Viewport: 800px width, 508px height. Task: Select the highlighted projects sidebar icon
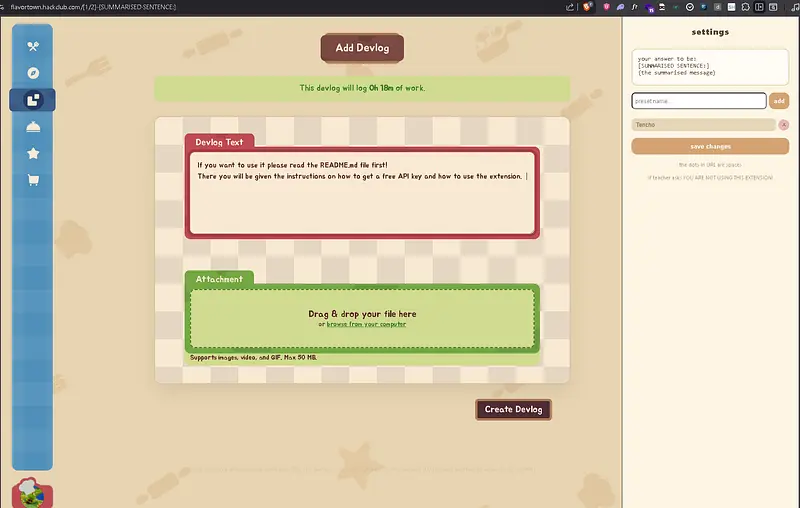[x=33, y=100]
